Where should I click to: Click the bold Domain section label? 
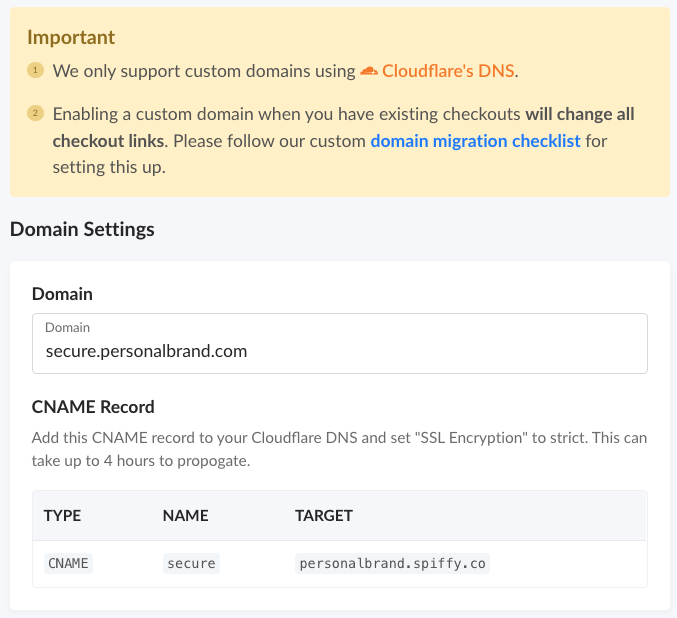[62, 294]
